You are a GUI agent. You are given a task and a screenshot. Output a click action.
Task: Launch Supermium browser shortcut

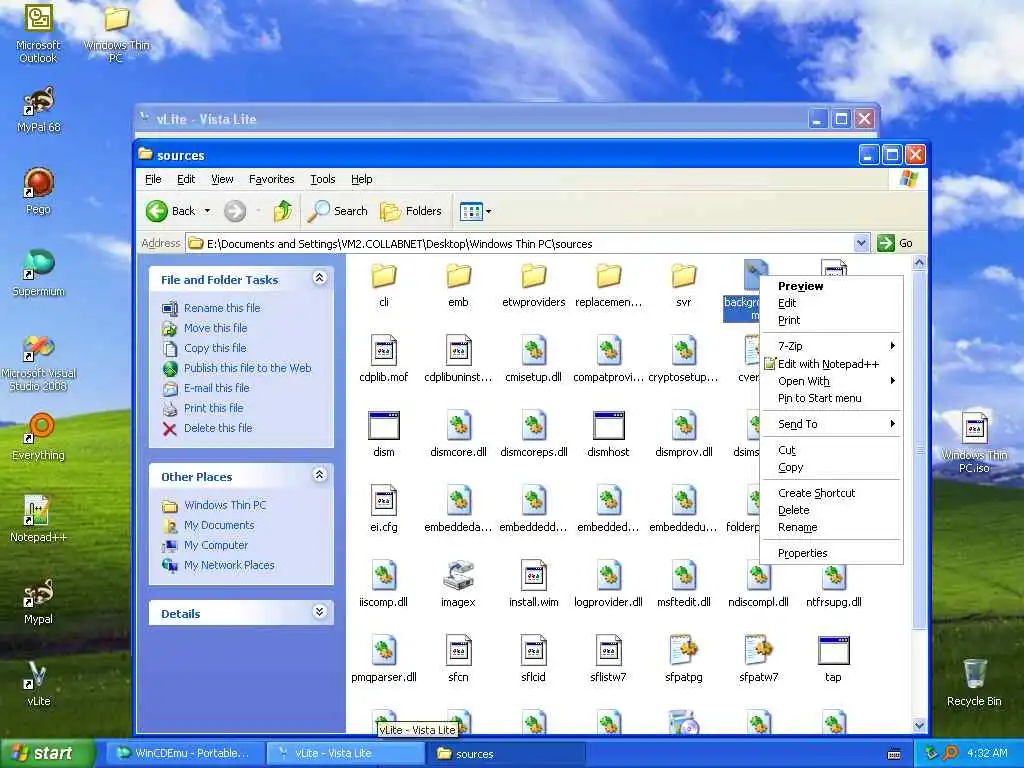38,273
